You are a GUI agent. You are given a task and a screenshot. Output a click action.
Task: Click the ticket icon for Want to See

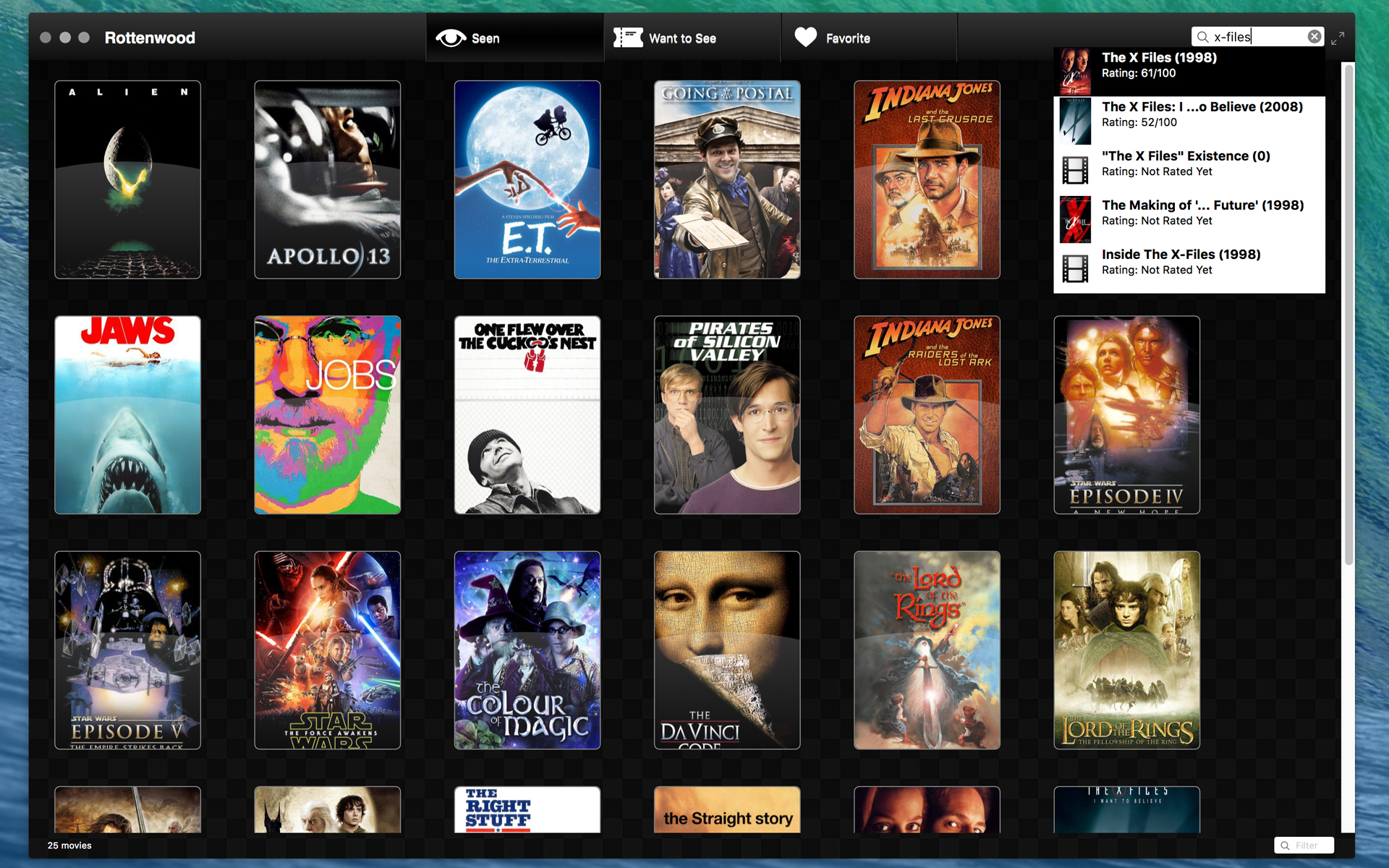(628, 38)
